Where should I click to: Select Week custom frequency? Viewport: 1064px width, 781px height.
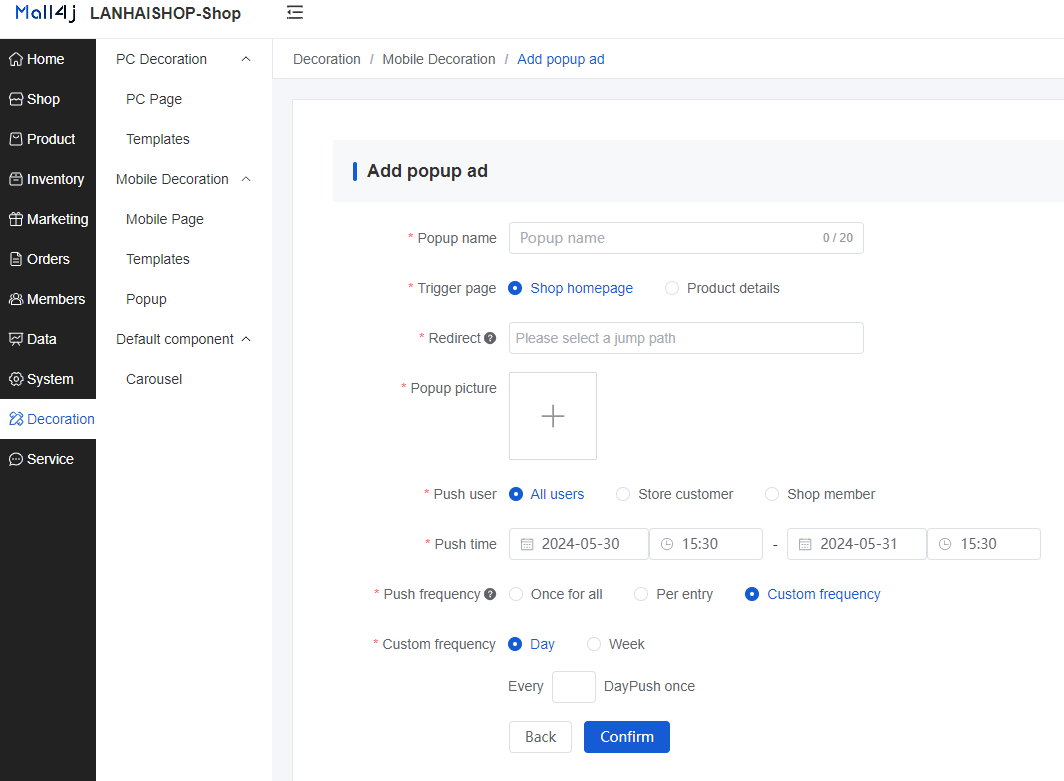615,644
